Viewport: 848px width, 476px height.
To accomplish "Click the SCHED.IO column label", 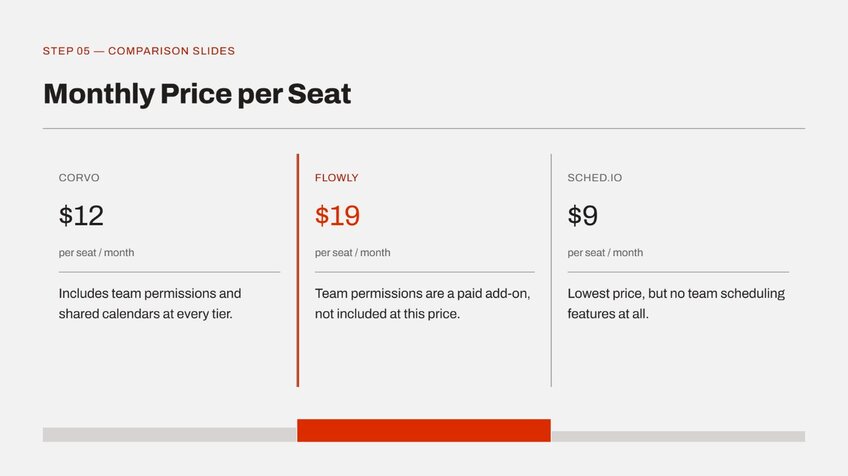I will (x=594, y=177).
